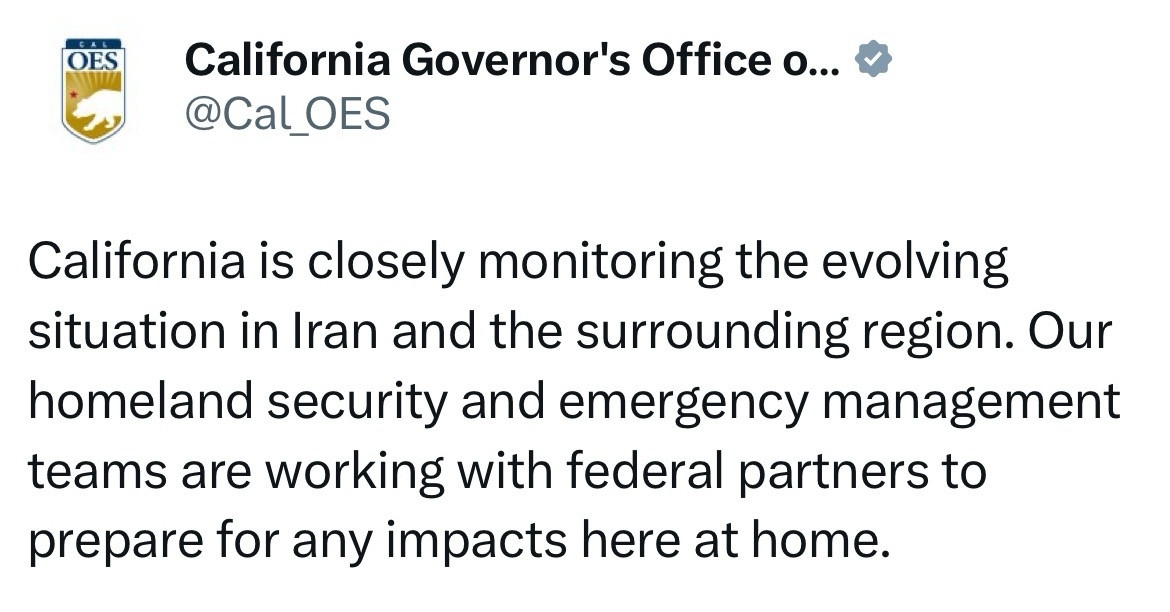
Task: Click the tweet's first word "California"
Action: [x=137, y=263]
